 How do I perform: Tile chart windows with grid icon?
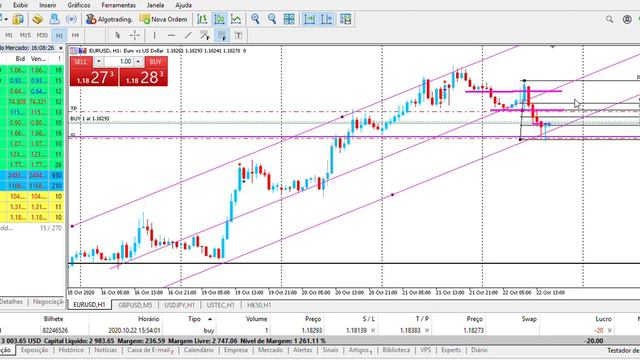click(x=289, y=19)
